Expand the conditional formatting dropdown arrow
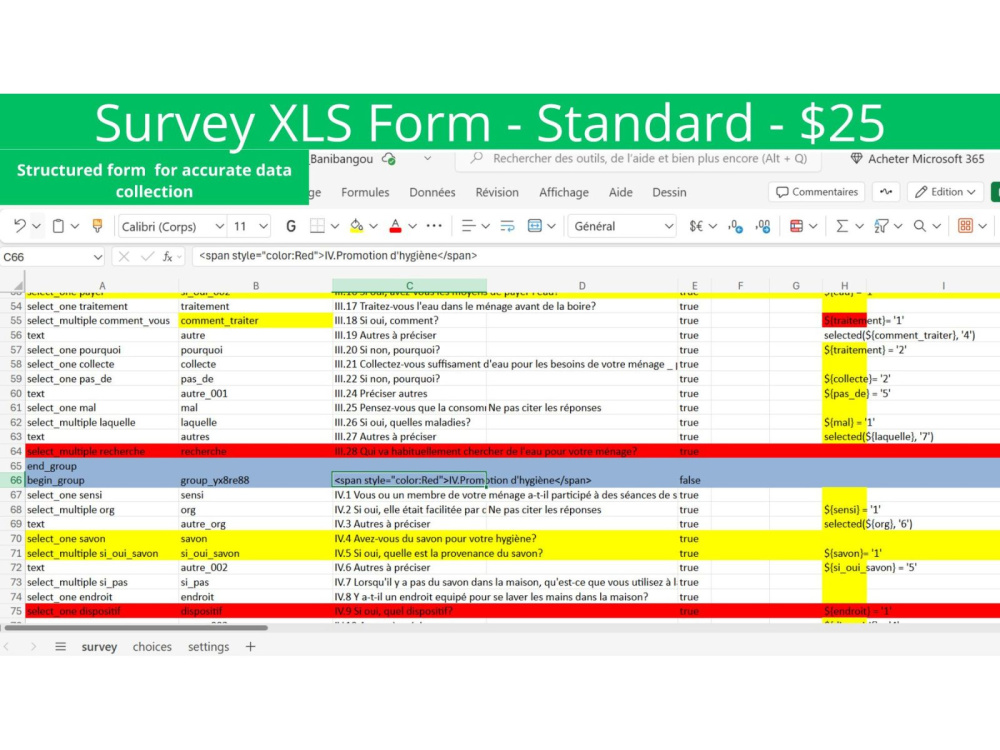Viewport: 1000px width, 750px height. (813, 226)
